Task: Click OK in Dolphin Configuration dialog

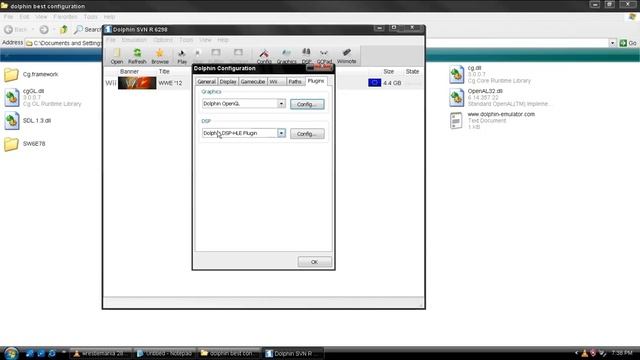Action: 314,262
